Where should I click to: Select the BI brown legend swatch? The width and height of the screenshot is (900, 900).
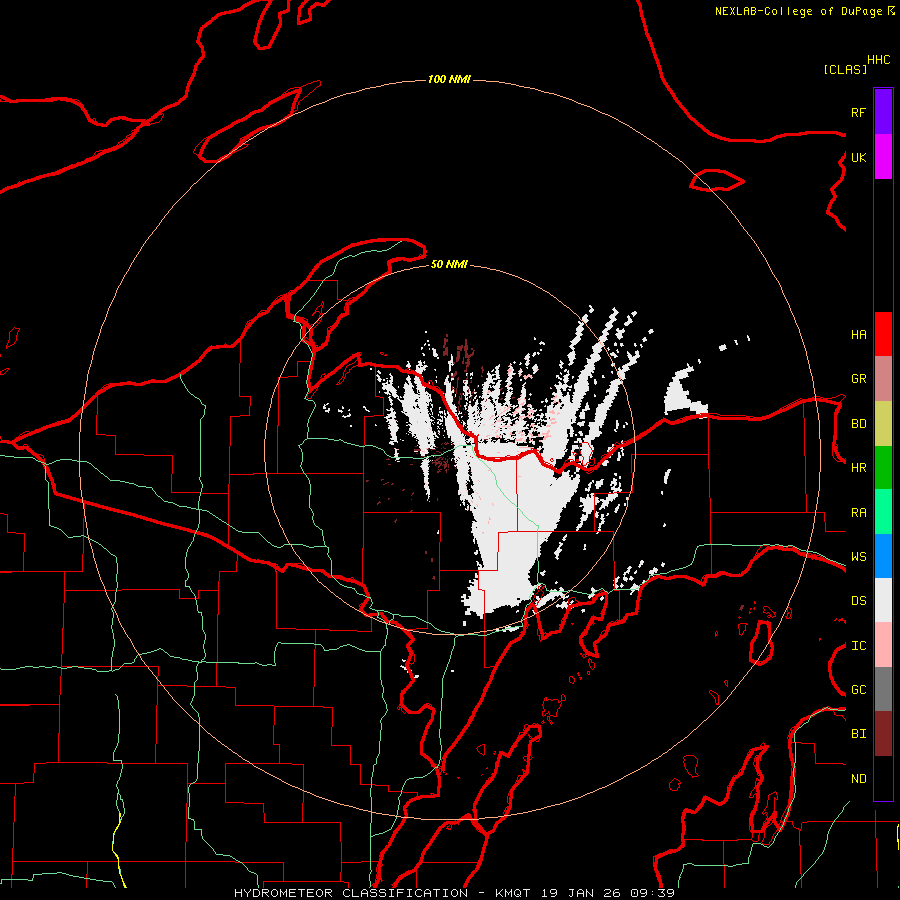(883, 734)
